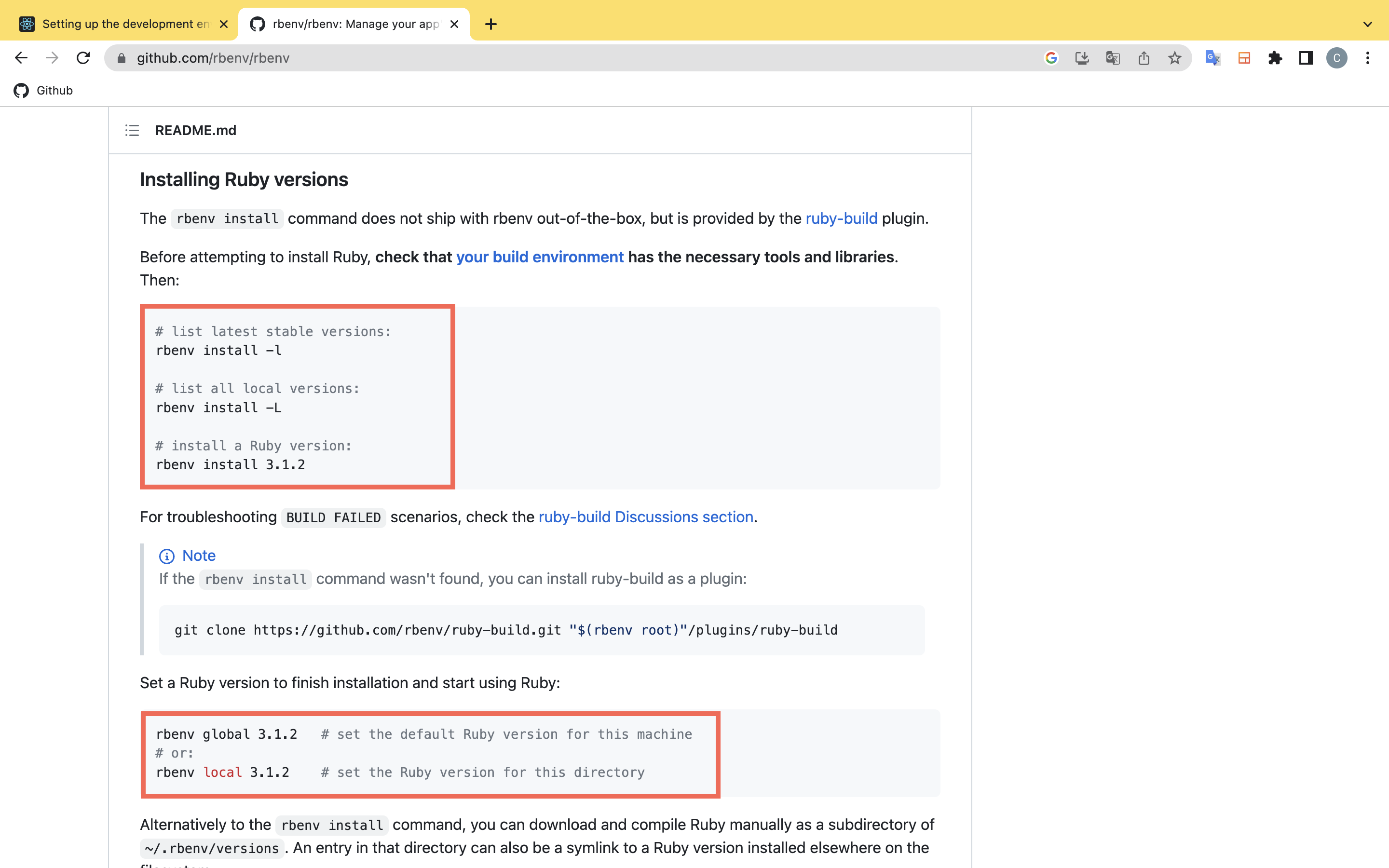The height and width of the screenshot is (868, 1389).
Task: Open the Github bookmark
Action: coord(43,91)
